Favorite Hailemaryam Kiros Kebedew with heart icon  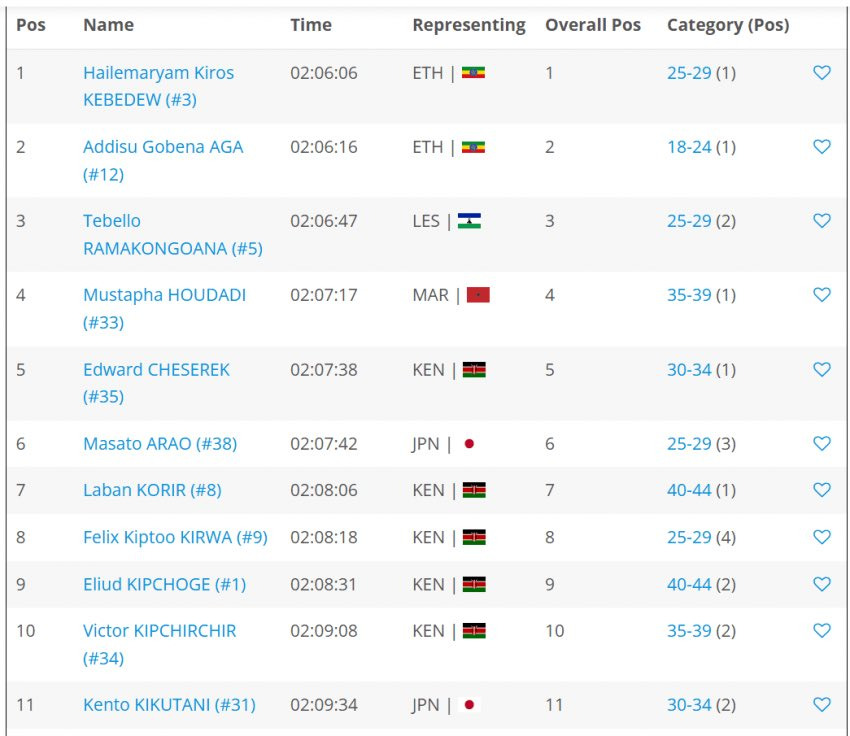pos(821,73)
